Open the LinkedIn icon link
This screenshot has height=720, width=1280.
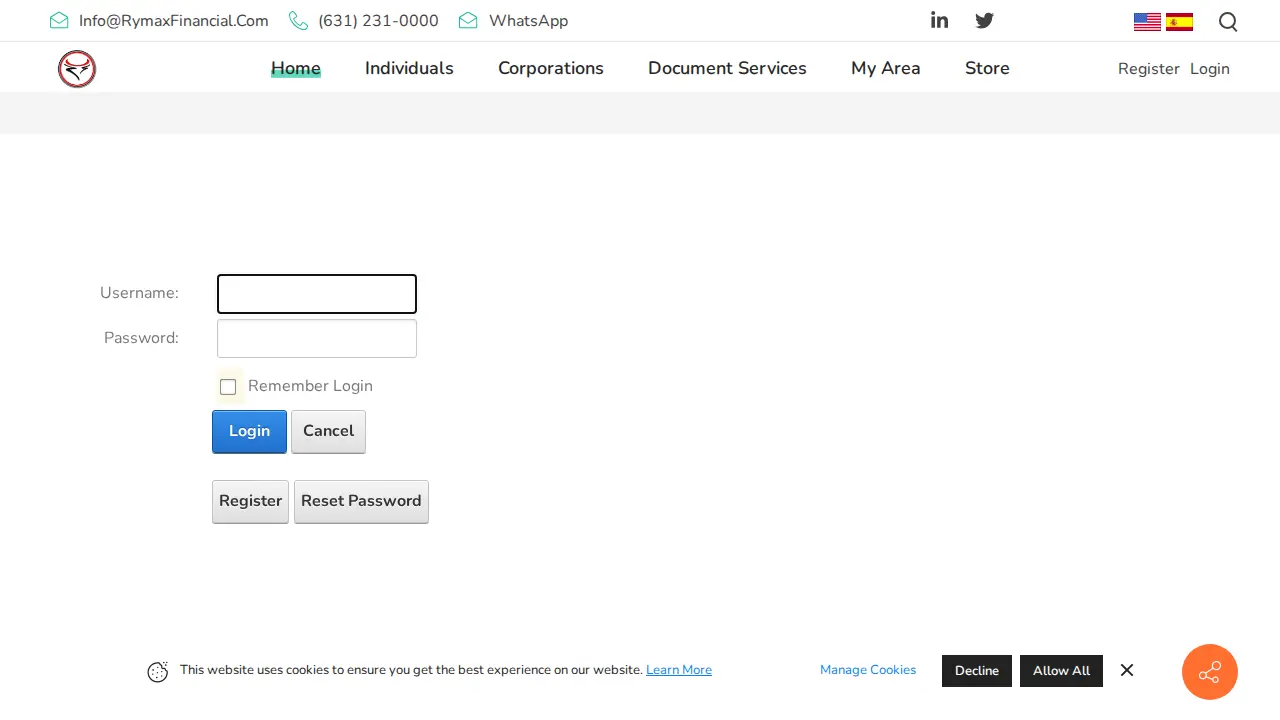(x=939, y=20)
